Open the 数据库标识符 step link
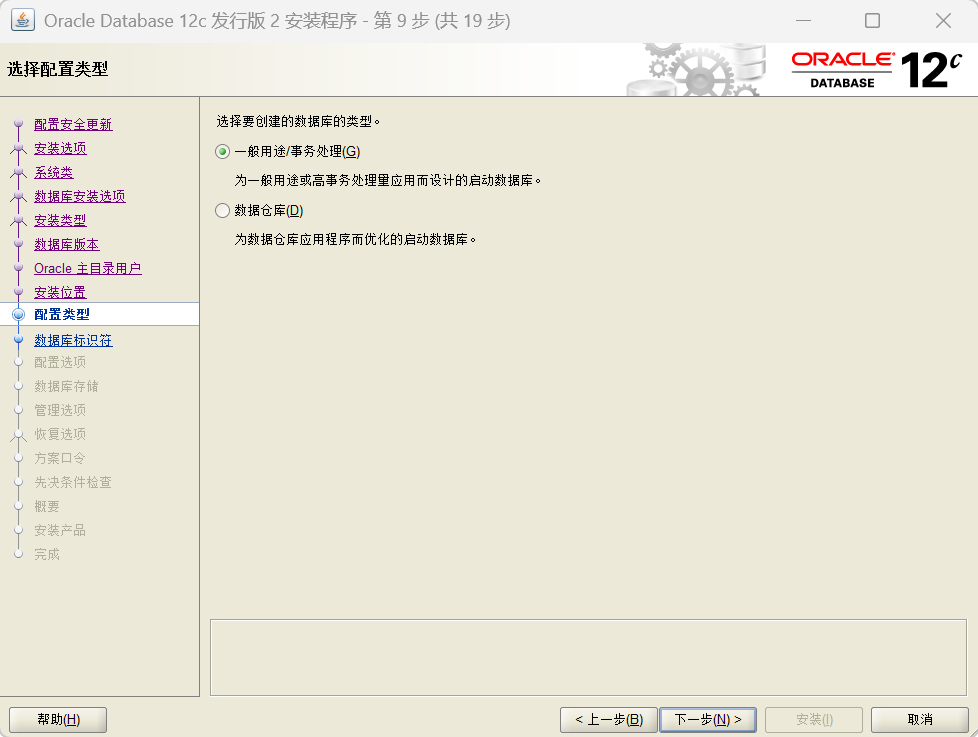The width and height of the screenshot is (978, 737). 73,340
